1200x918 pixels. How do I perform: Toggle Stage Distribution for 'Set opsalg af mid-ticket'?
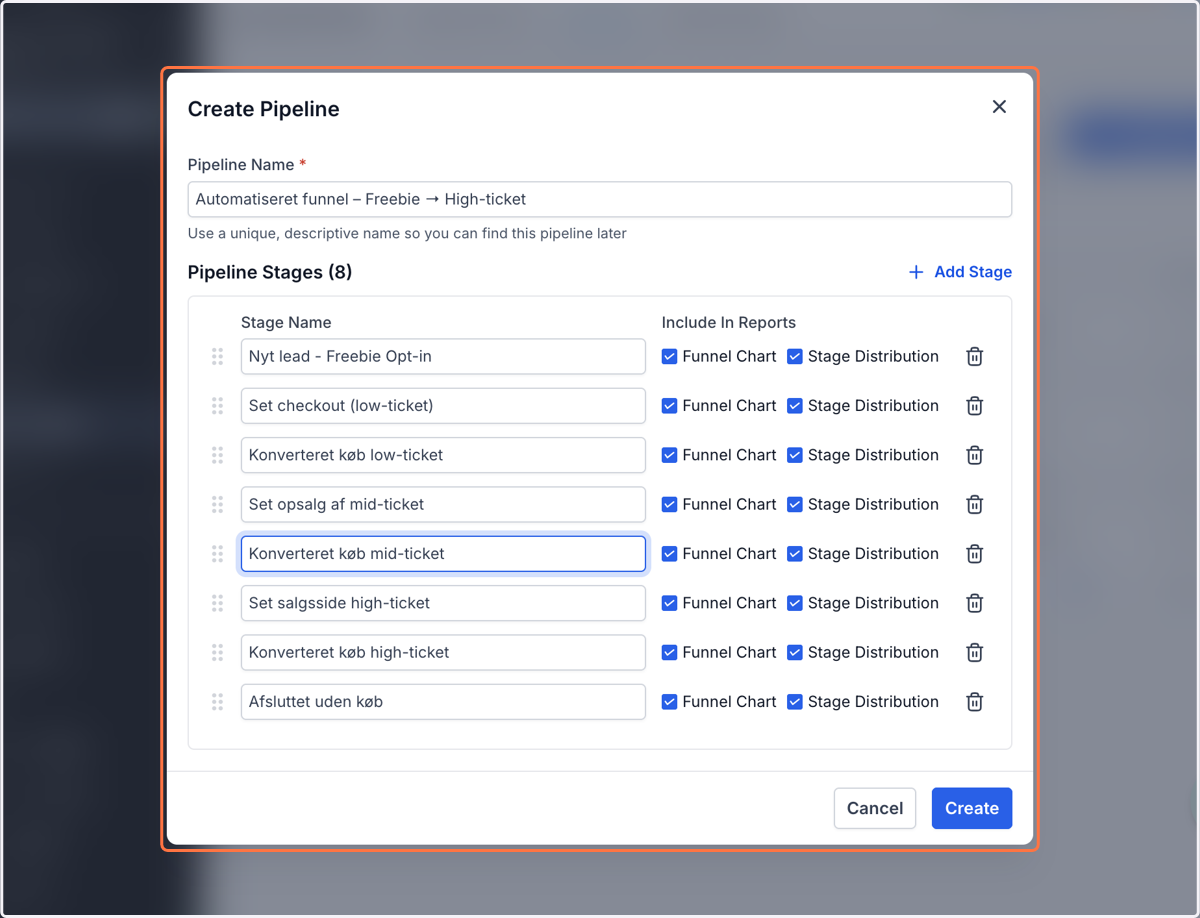pos(795,505)
